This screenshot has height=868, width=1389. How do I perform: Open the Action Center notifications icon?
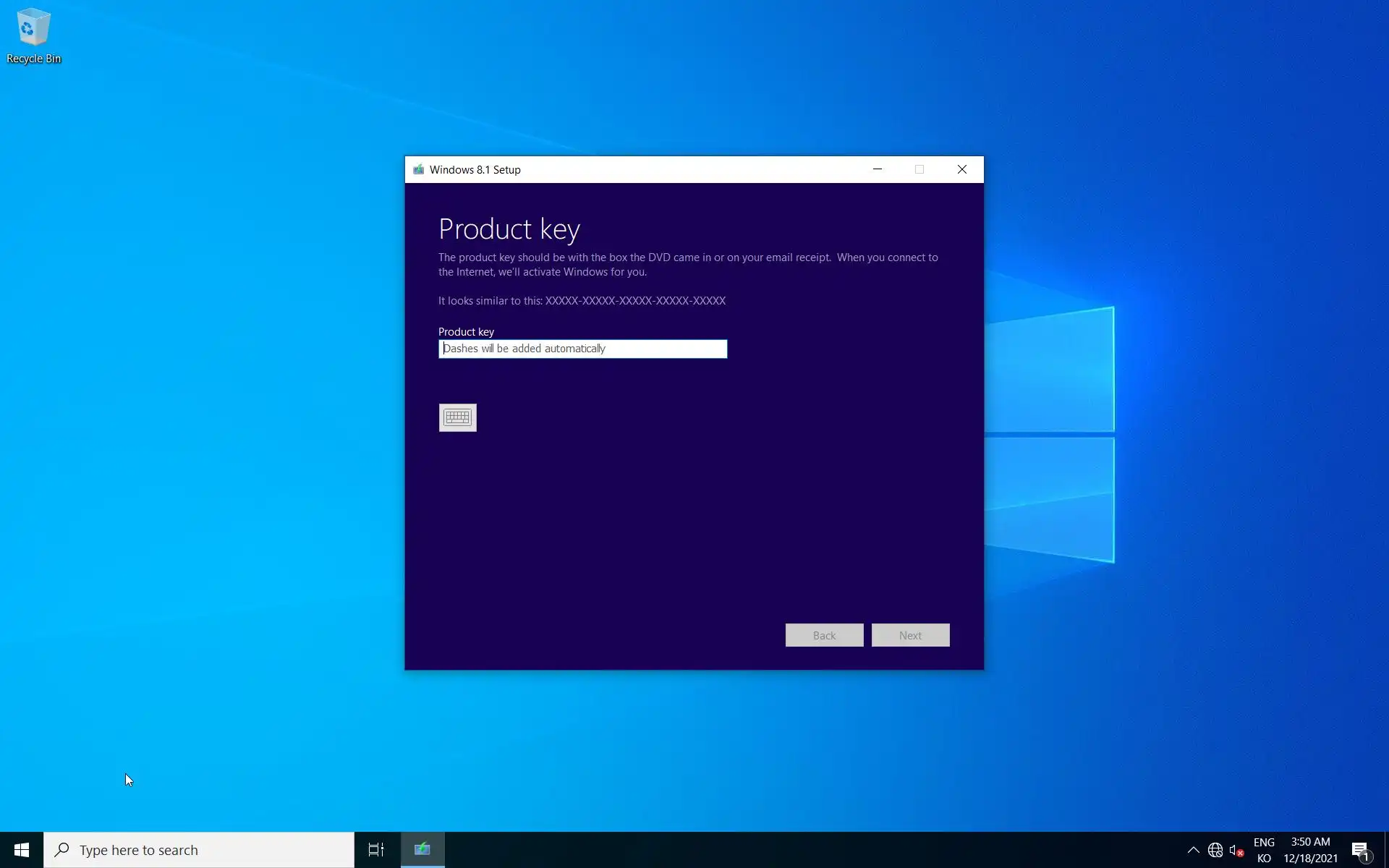click(1361, 850)
